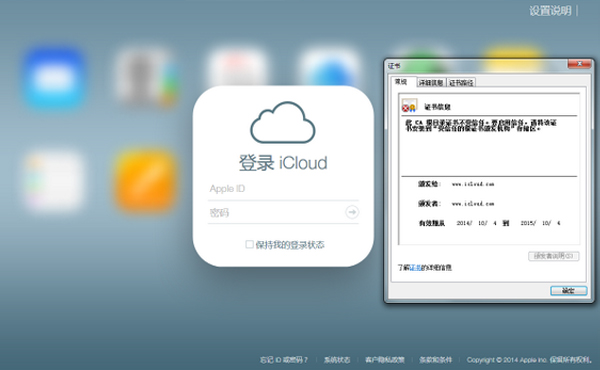Image resolution: width=600 pixels, height=370 pixels.
Task: Open the 设置说明 link at top right
Action: pos(550,11)
